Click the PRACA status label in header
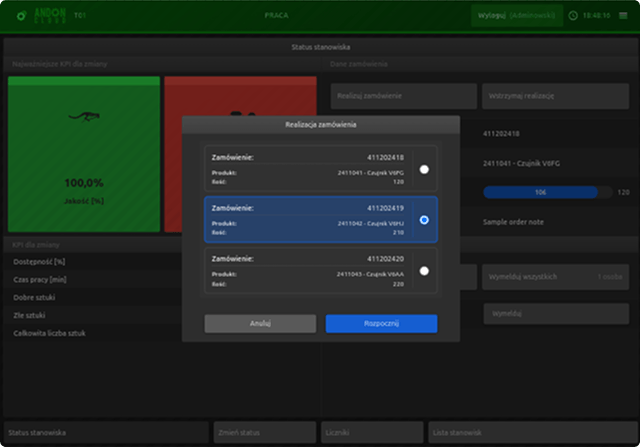The height and width of the screenshot is (447, 640). 276,15
